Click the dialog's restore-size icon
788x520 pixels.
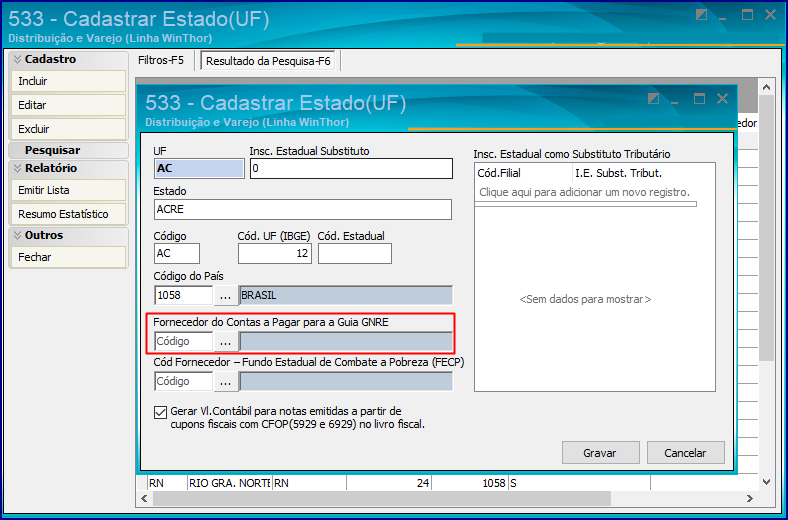click(653, 99)
